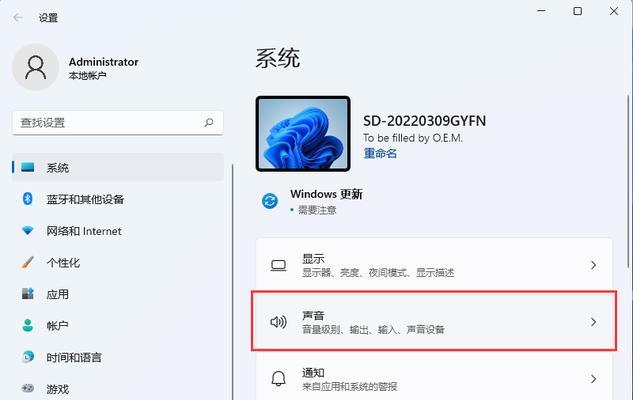Viewport: 633px width, 400px height.
Task: Click the 系统 monitor icon in sidebar
Action: pyautogui.click(x=27, y=167)
